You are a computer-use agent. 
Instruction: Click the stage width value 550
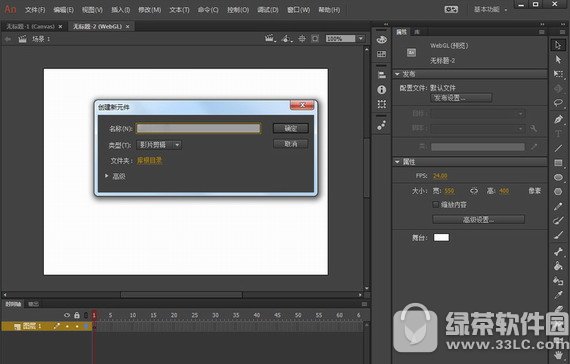tap(449, 191)
